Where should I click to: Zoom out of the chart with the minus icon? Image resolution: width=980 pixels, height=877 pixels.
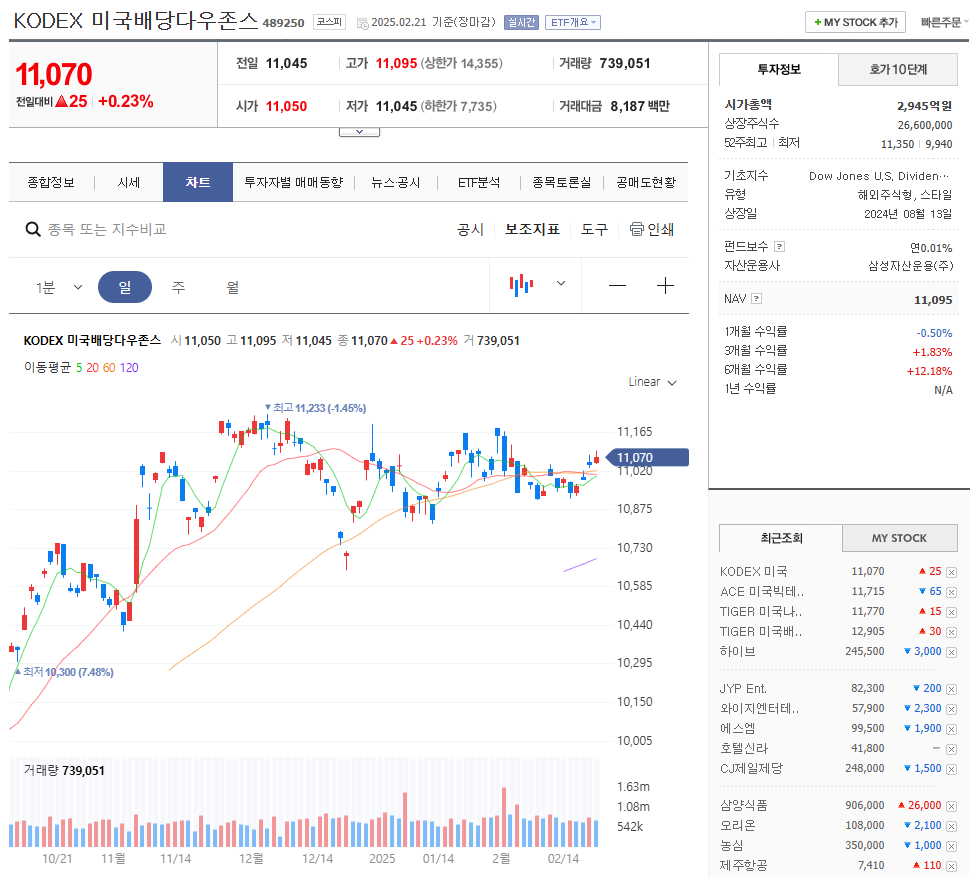[x=617, y=285]
